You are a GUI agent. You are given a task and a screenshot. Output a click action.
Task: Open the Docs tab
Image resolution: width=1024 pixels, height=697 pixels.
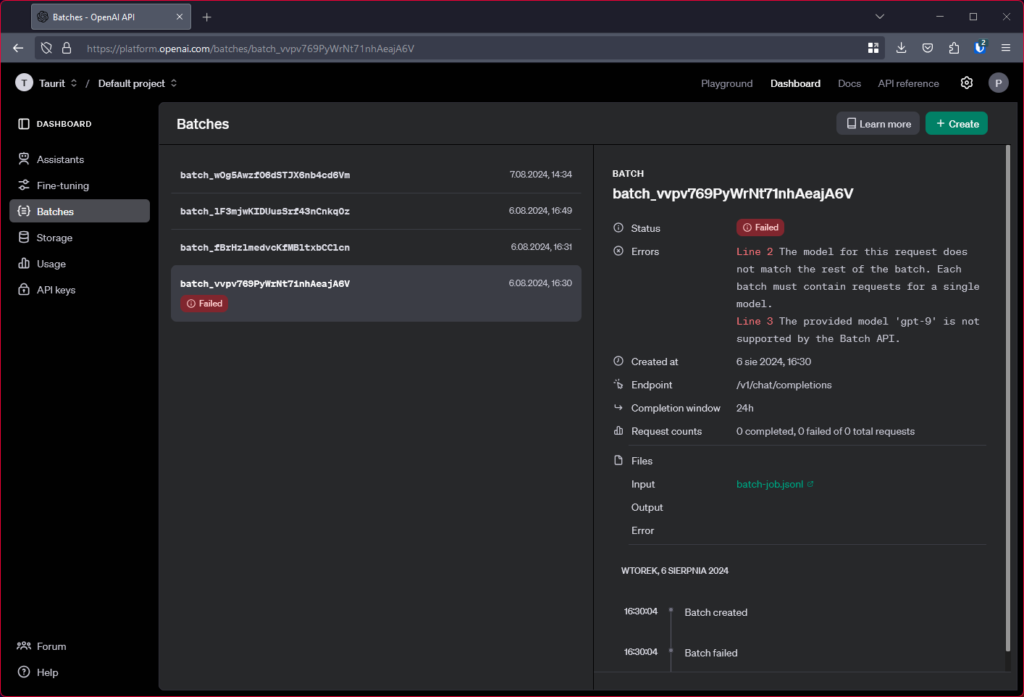pyautogui.click(x=849, y=84)
